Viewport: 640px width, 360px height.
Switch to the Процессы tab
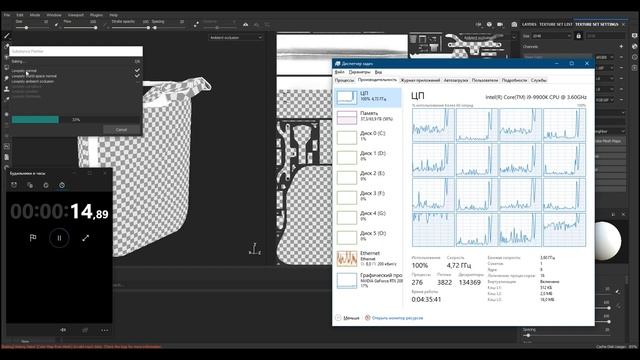click(x=344, y=80)
